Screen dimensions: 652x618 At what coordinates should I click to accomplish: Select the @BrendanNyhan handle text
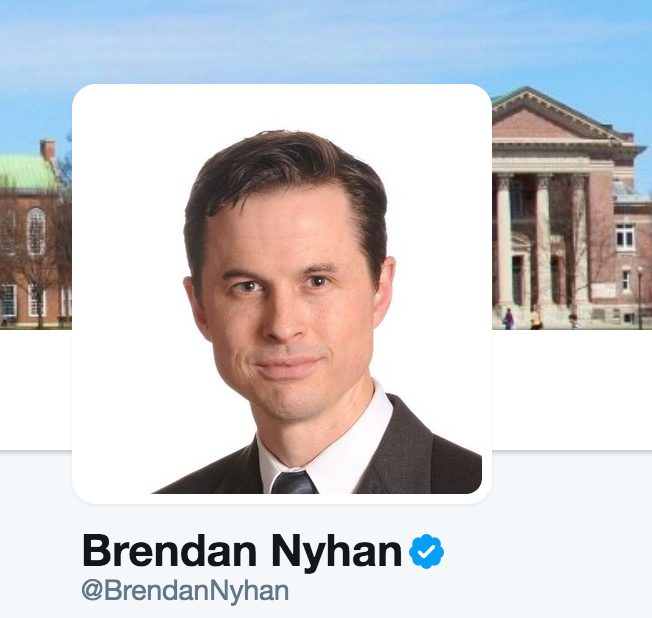coord(185,591)
